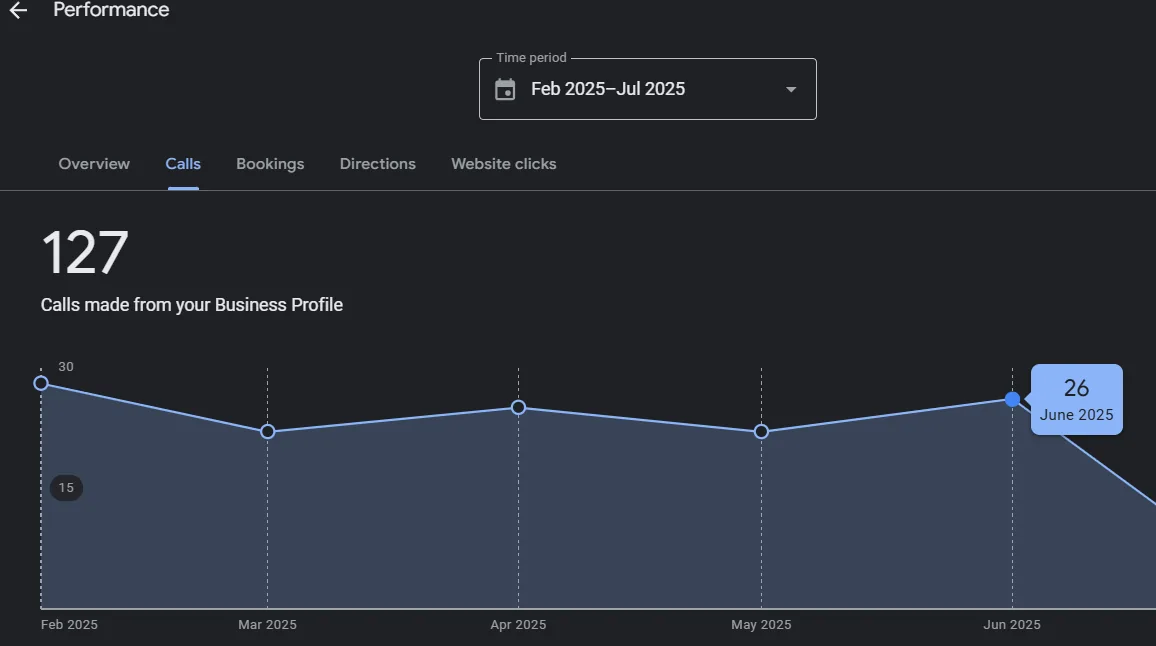
Task: Click 'Calls made from your Business Profile' text
Action: [x=192, y=305]
